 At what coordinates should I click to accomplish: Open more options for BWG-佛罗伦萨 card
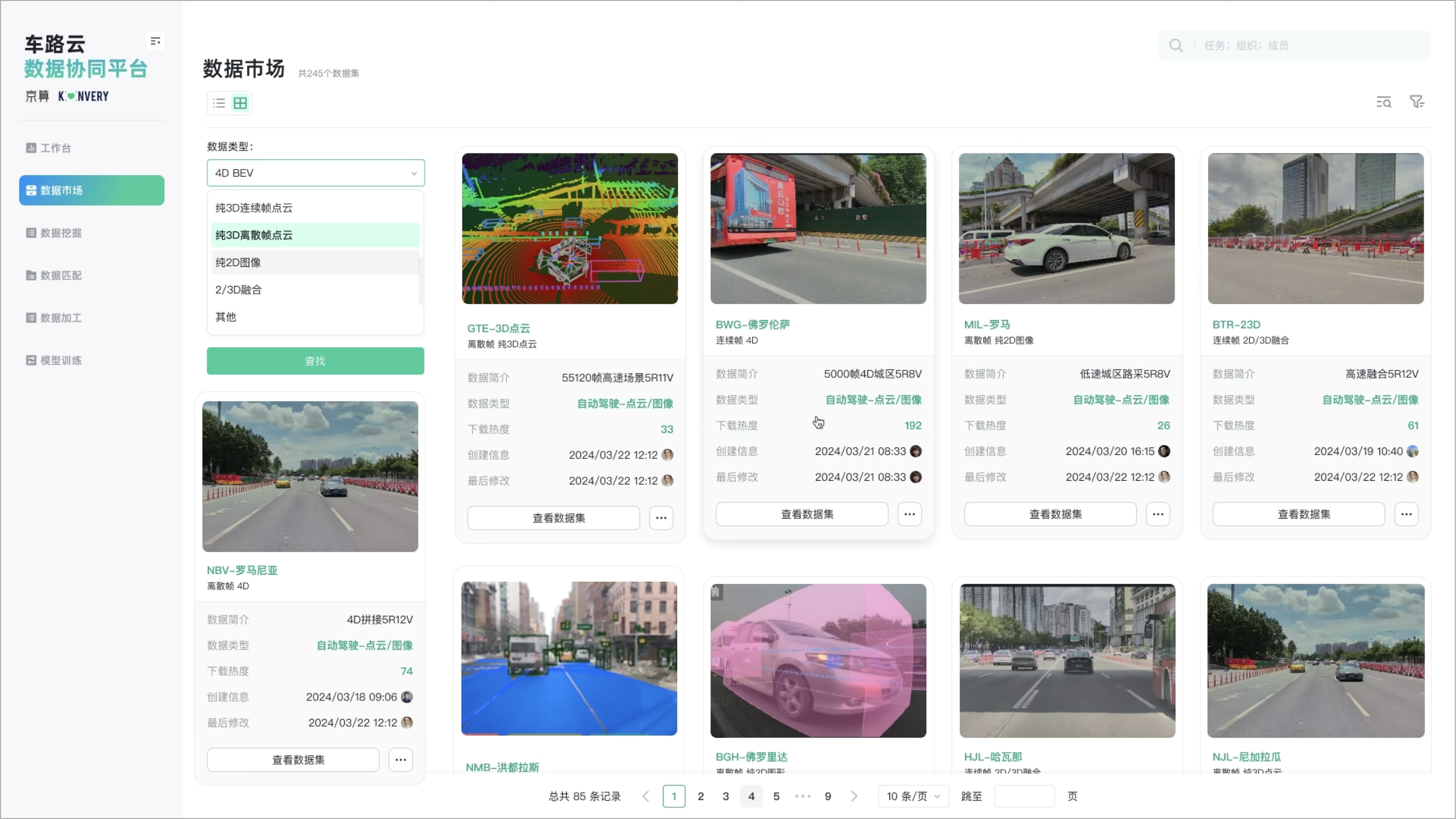(x=909, y=514)
